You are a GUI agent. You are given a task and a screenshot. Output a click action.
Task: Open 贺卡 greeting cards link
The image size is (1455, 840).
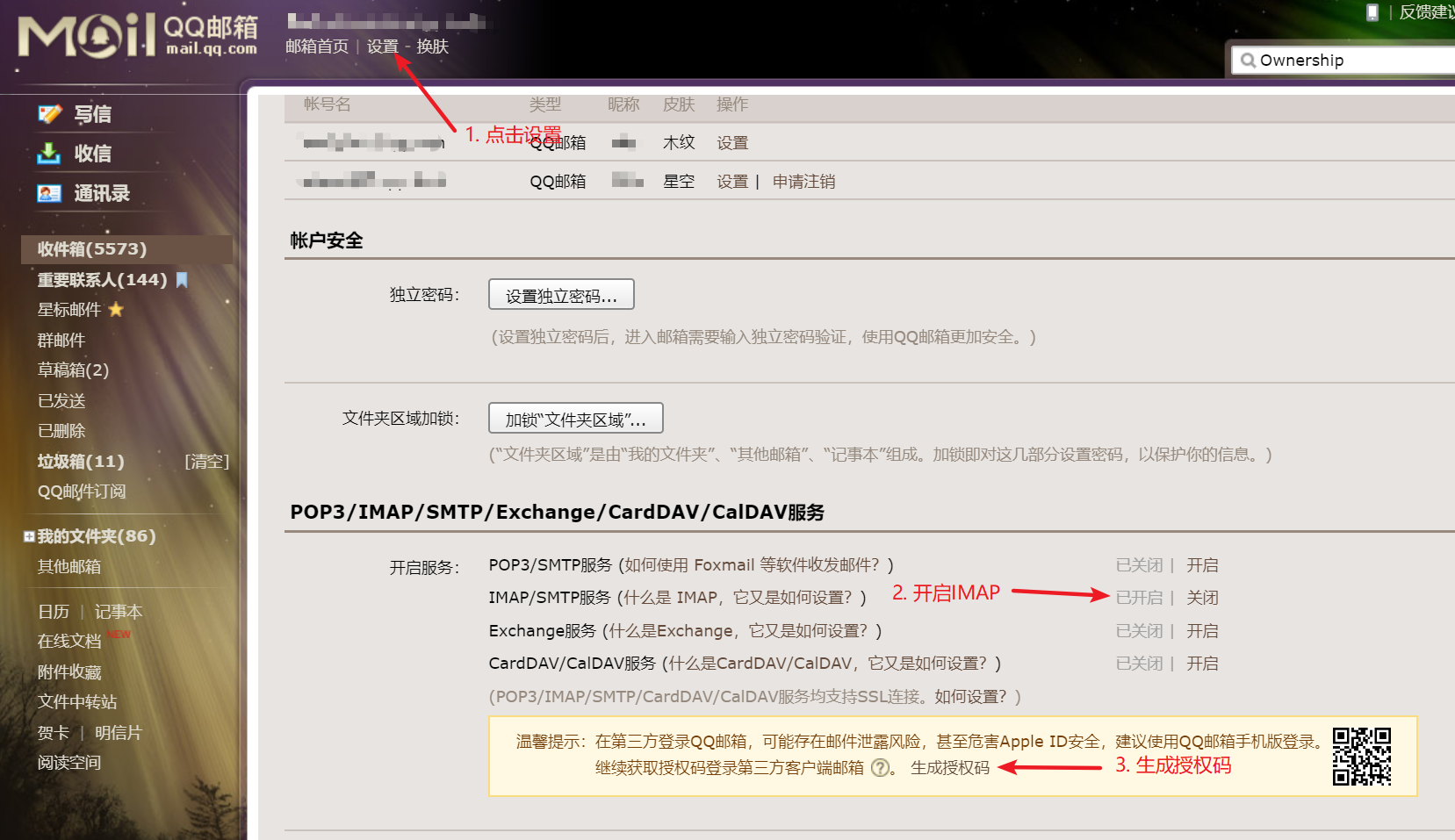(54, 733)
